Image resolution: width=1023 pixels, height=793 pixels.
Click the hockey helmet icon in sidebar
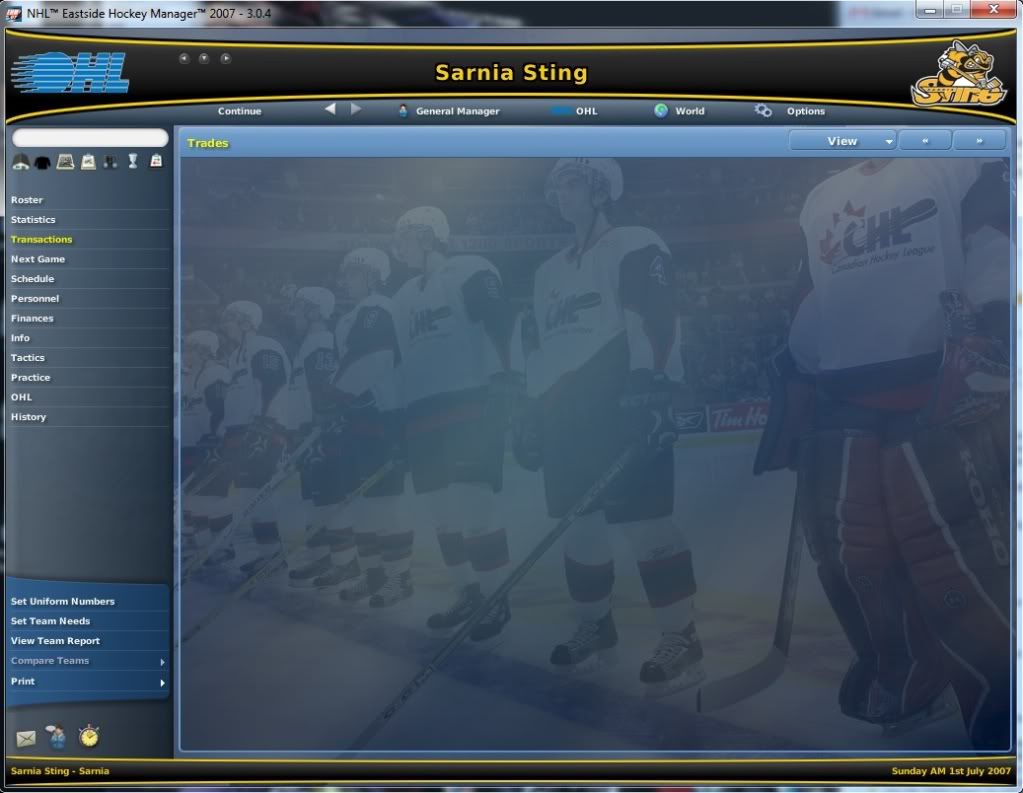20,161
